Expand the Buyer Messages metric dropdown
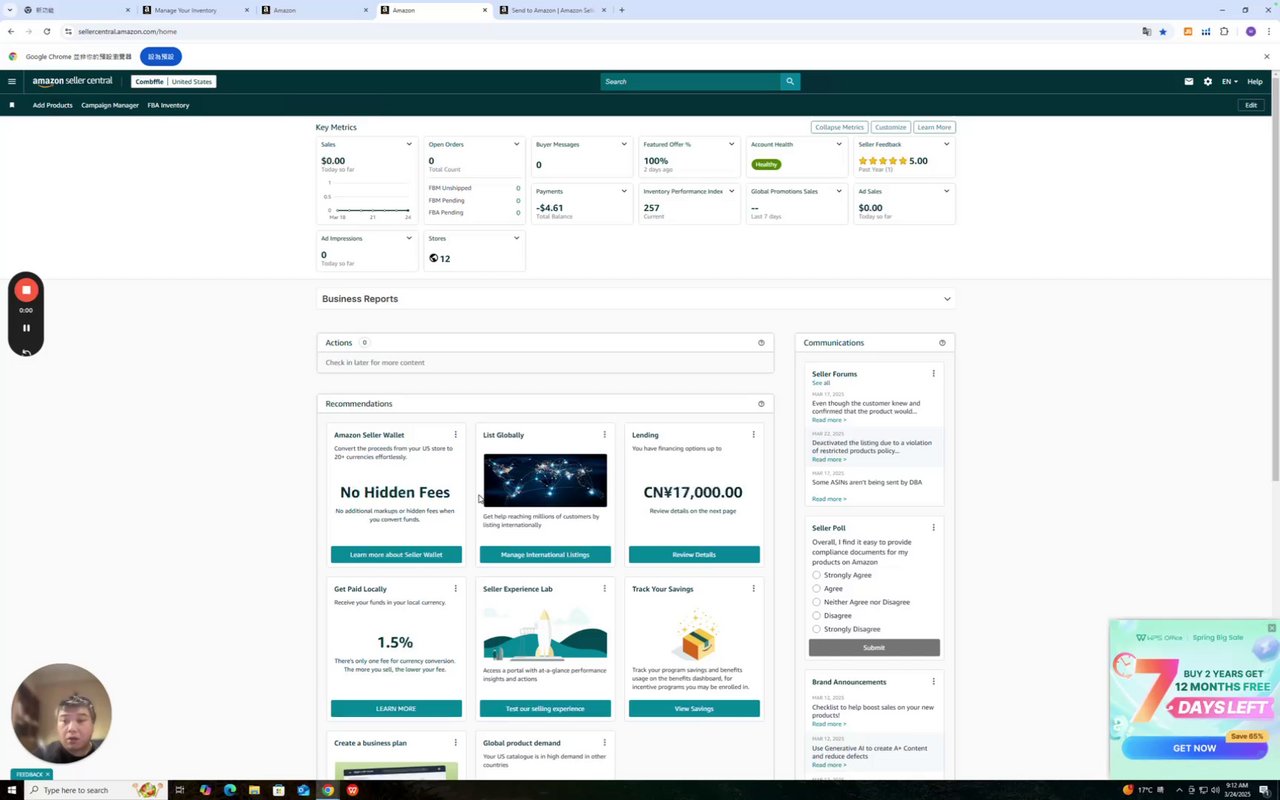 click(x=624, y=144)
